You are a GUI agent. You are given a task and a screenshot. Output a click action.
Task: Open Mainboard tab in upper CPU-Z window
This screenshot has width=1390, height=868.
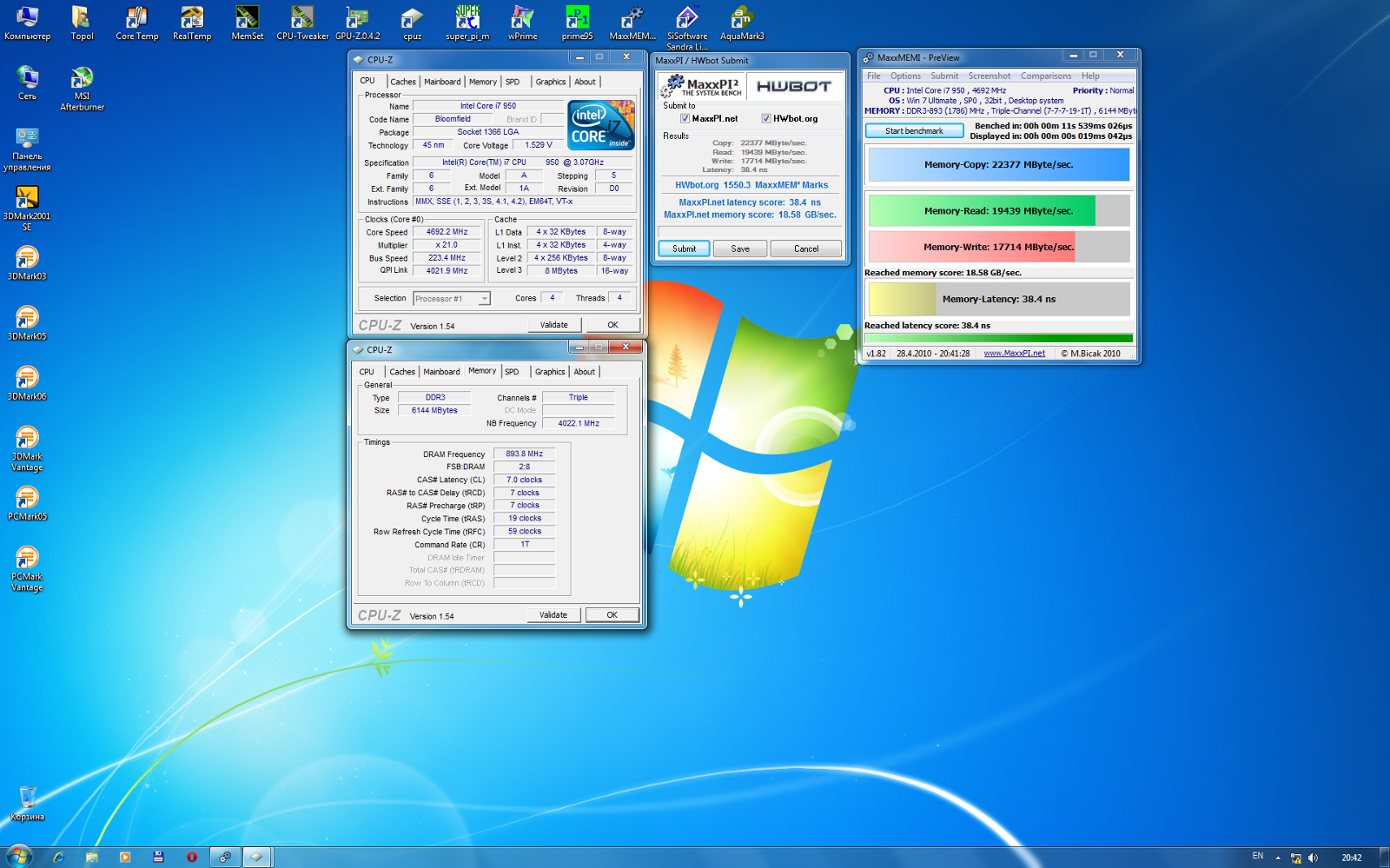pyautogui.click(x=442, y=82)
